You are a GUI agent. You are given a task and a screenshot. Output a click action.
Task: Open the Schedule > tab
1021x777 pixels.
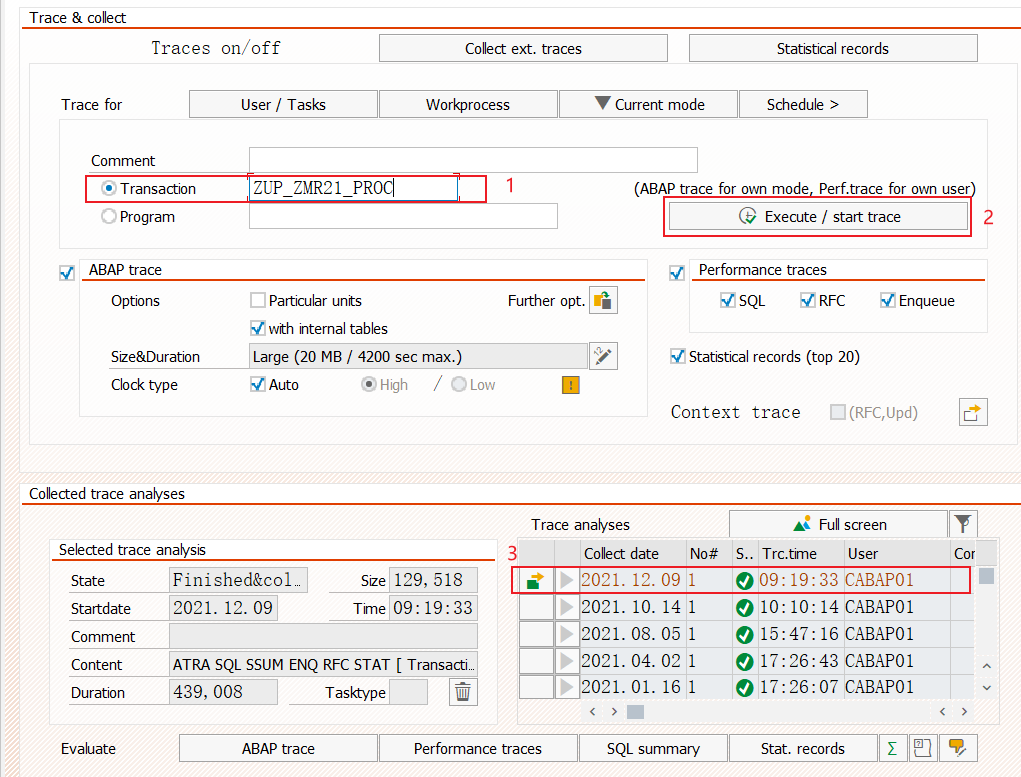pyautogui.click(x=803, y=104)
